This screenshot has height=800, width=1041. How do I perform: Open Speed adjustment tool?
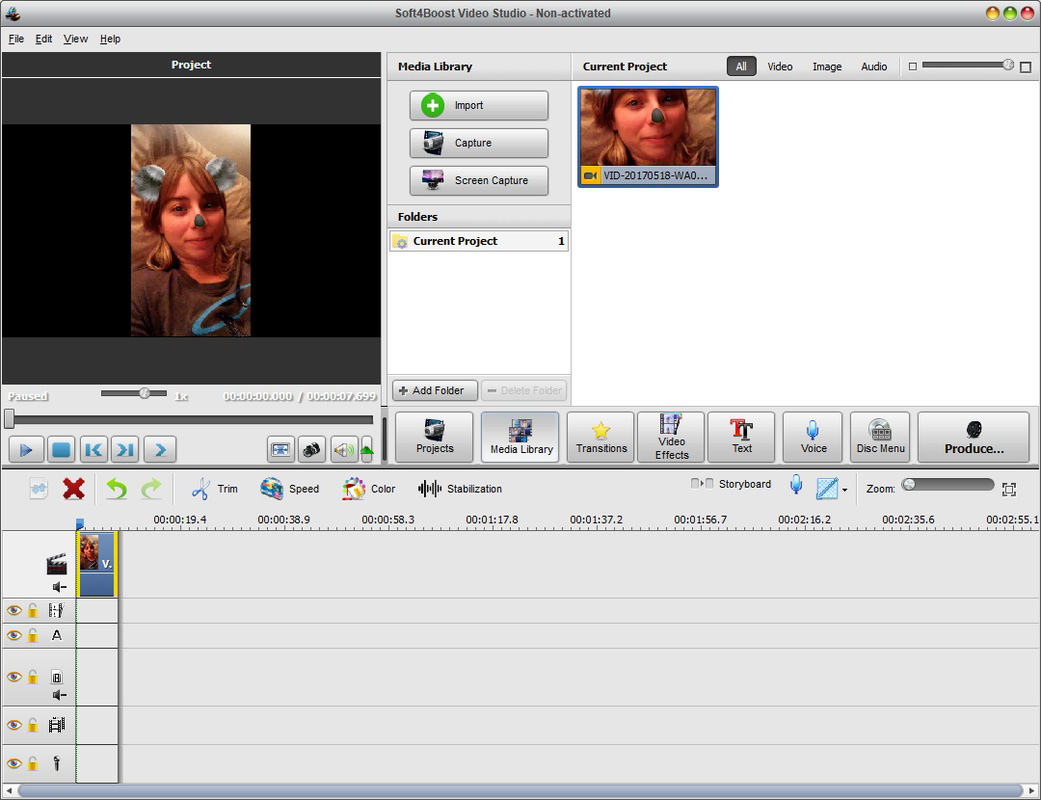[289, 489]
